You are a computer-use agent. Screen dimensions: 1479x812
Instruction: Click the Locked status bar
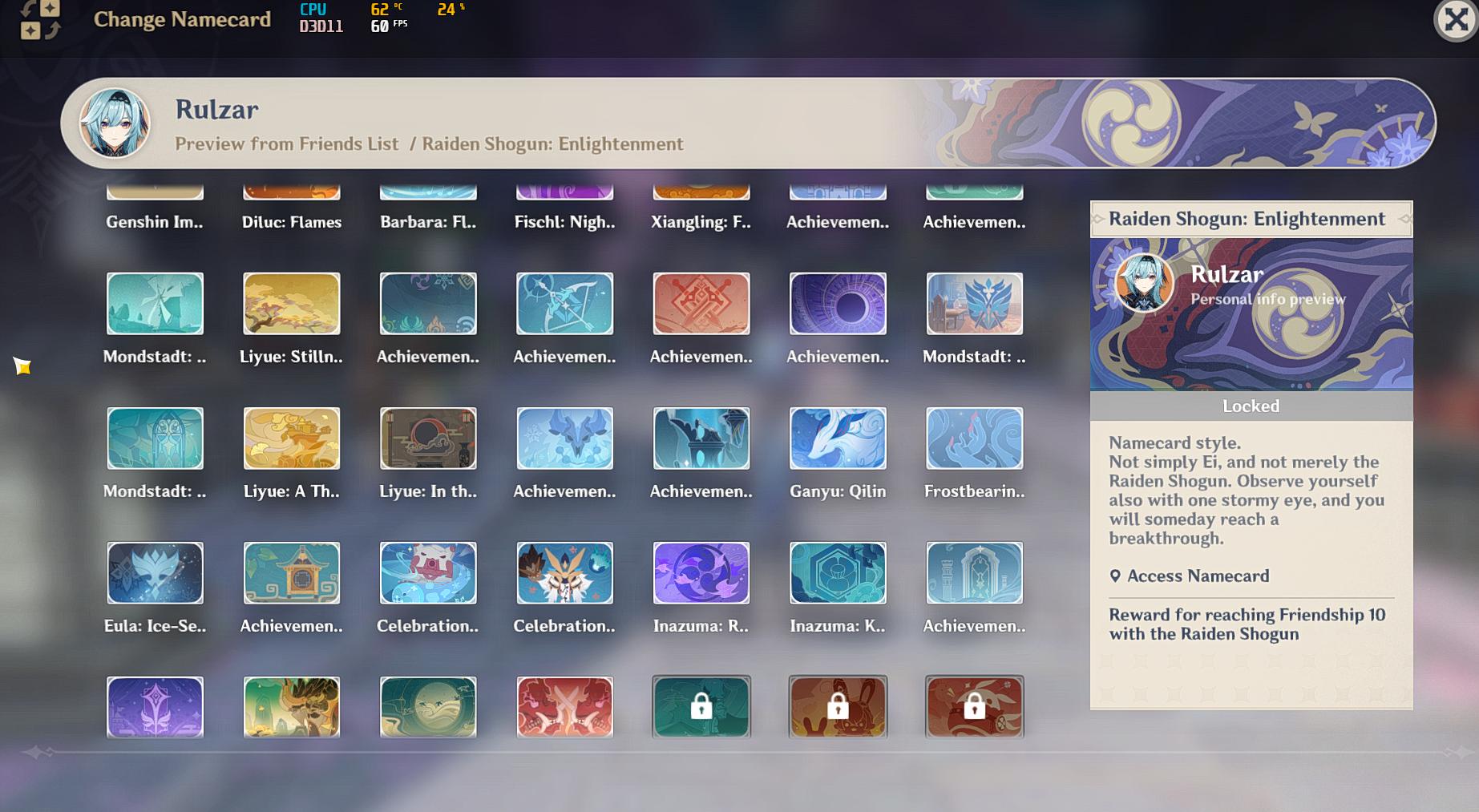pos(1251,406)
